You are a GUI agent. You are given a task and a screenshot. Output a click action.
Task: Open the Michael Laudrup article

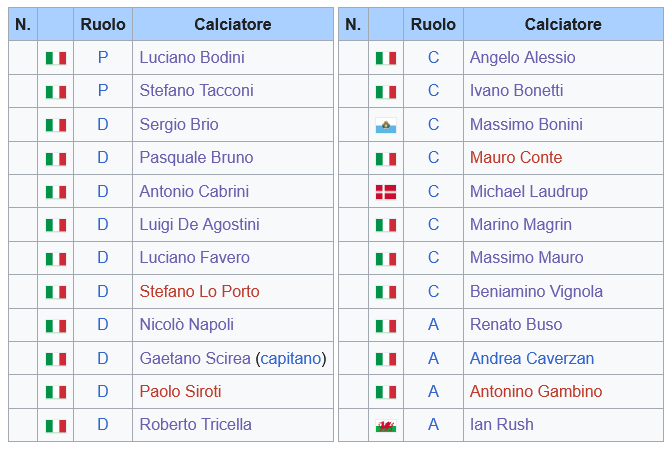pos(528,191)
